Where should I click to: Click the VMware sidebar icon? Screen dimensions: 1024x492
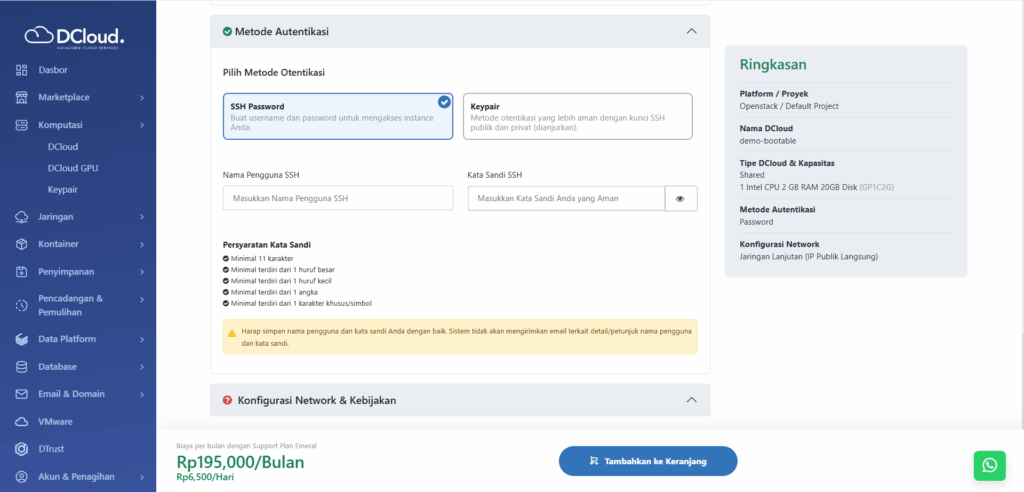coord(22,421)
